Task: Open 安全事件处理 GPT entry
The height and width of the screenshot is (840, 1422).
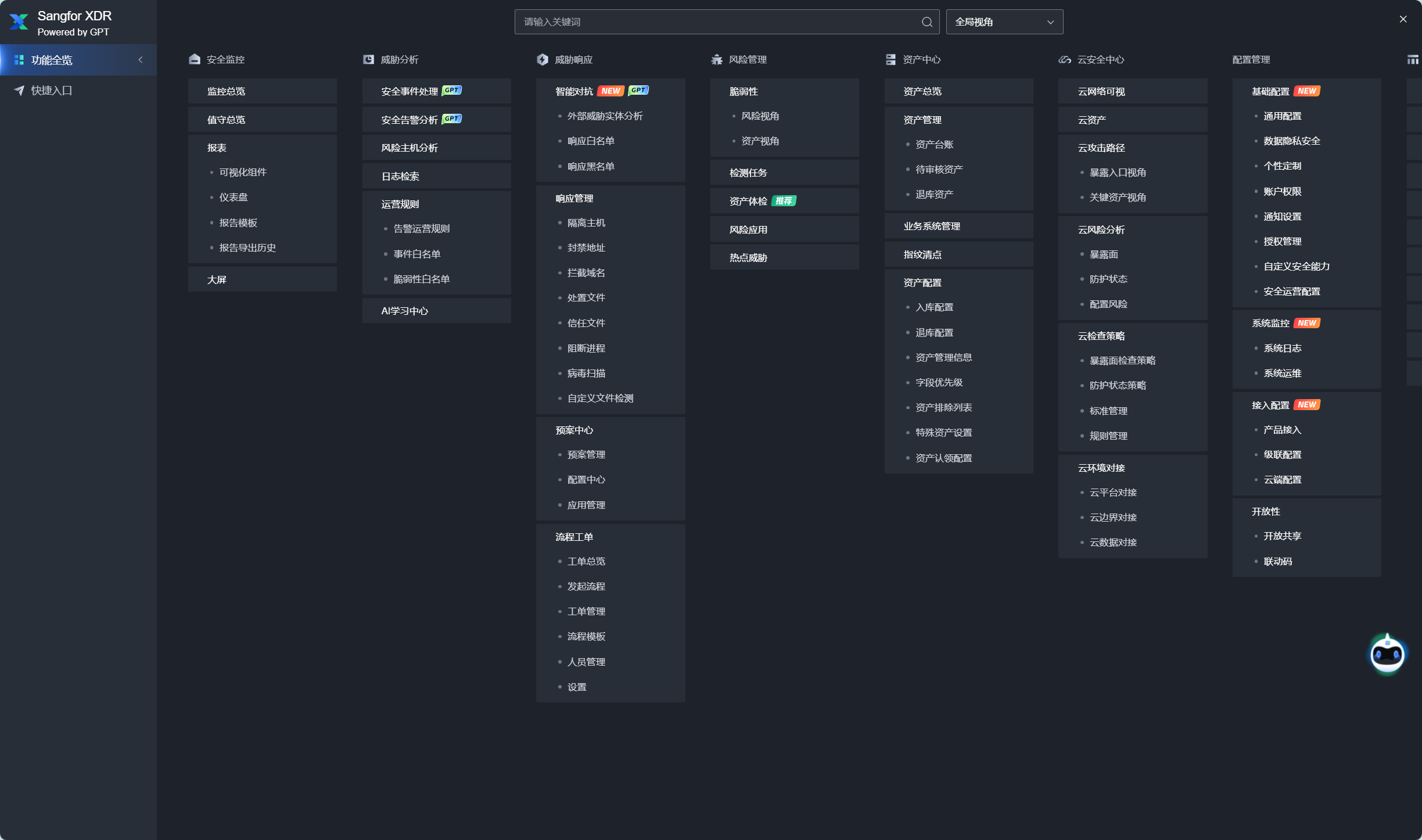Action: pos(410,91)
